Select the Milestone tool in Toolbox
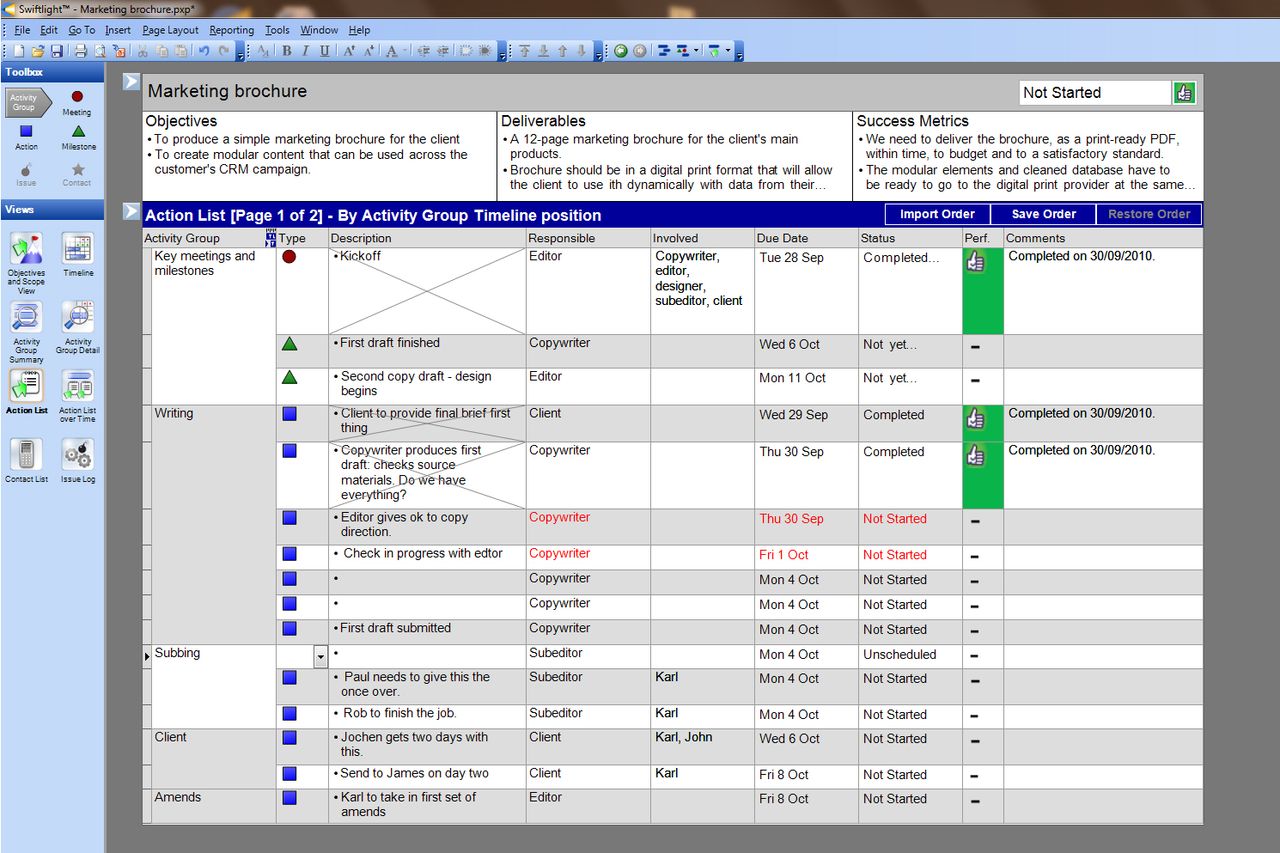The image size is (1280, 853). 78,137
